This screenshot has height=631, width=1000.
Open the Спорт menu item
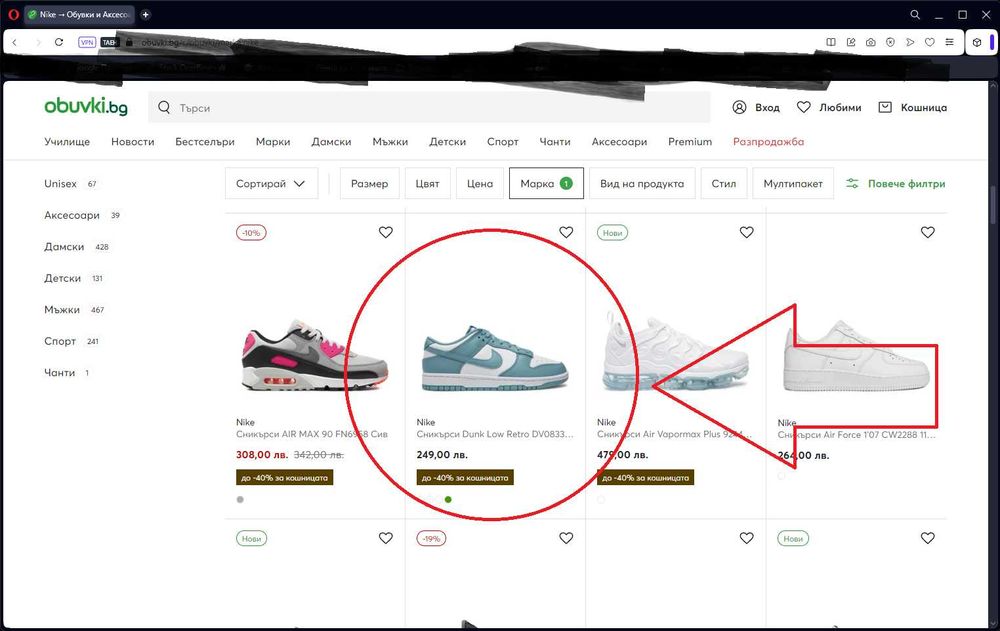click(x=503, y=142)
